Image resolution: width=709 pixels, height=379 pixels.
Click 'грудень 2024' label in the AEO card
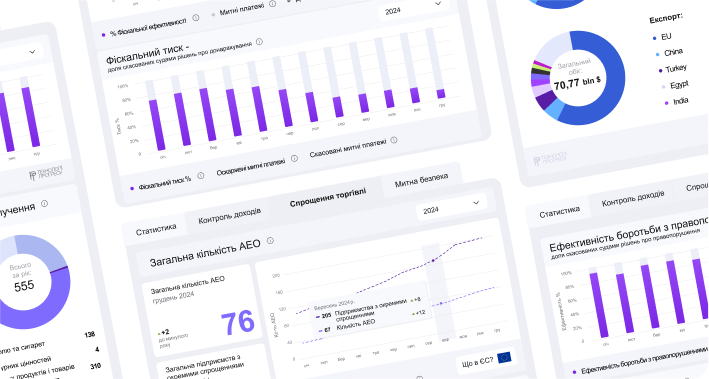pos(173,298)
